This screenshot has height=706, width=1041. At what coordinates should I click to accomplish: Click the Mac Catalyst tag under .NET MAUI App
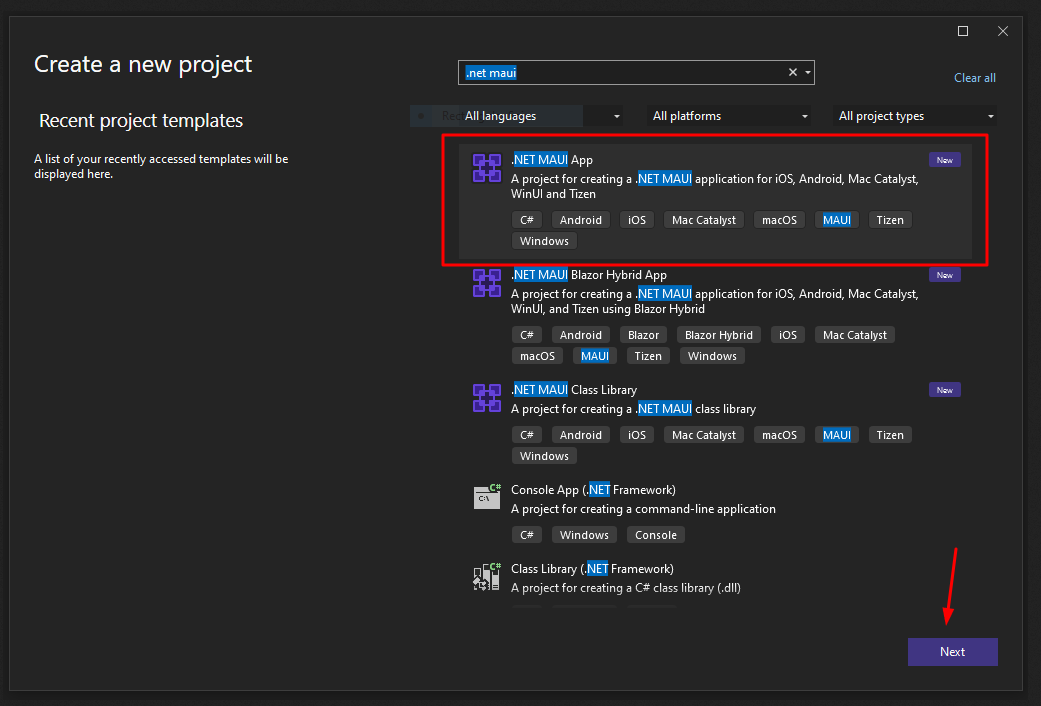coord(704,220)
